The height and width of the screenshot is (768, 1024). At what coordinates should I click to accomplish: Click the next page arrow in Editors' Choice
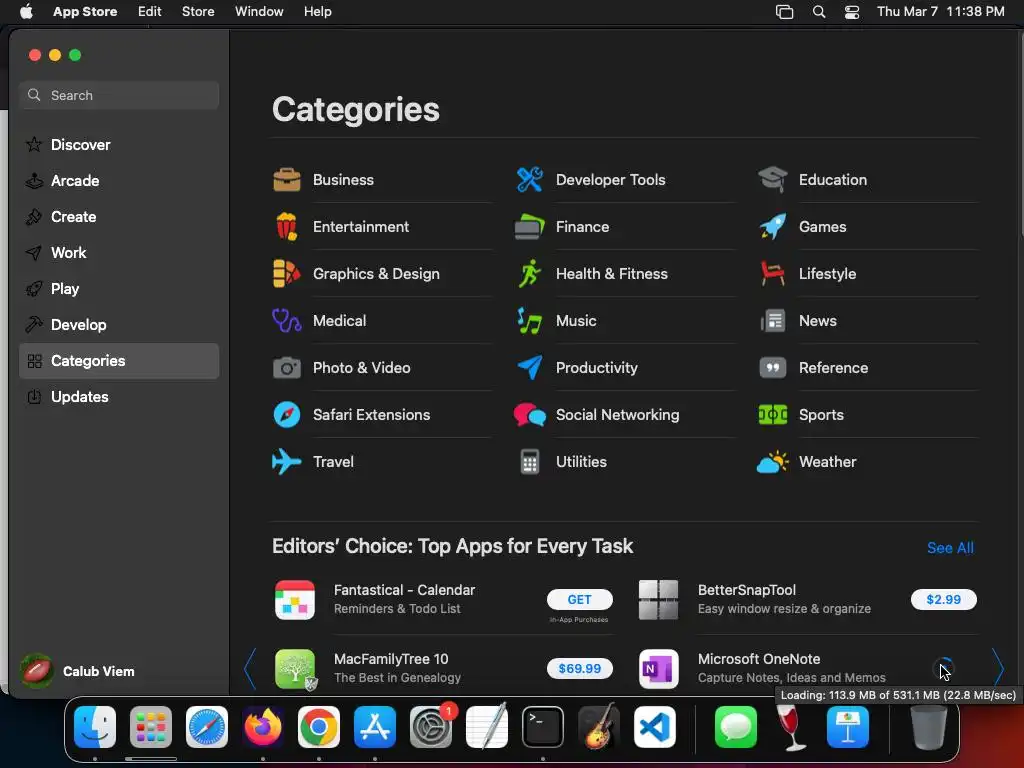point(998,669)
